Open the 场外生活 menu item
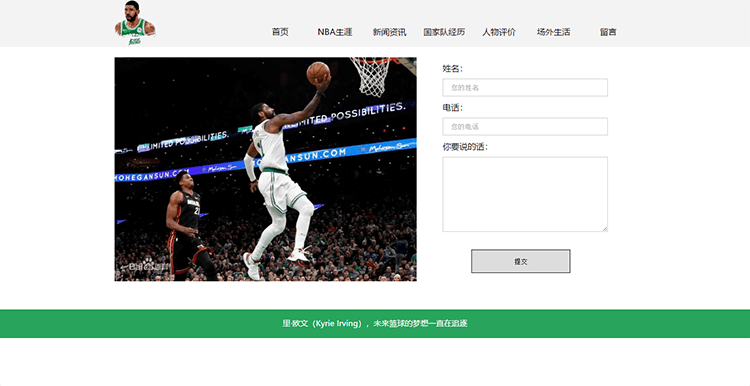This screenshot has width=750, height=386. point(553,32)
